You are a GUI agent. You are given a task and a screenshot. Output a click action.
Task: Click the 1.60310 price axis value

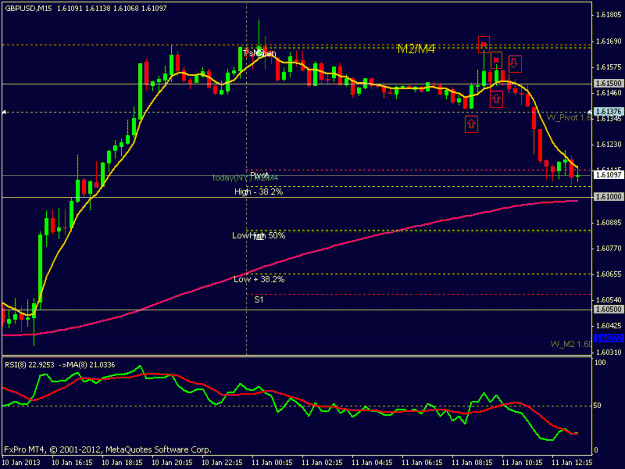tap(609, 352)
